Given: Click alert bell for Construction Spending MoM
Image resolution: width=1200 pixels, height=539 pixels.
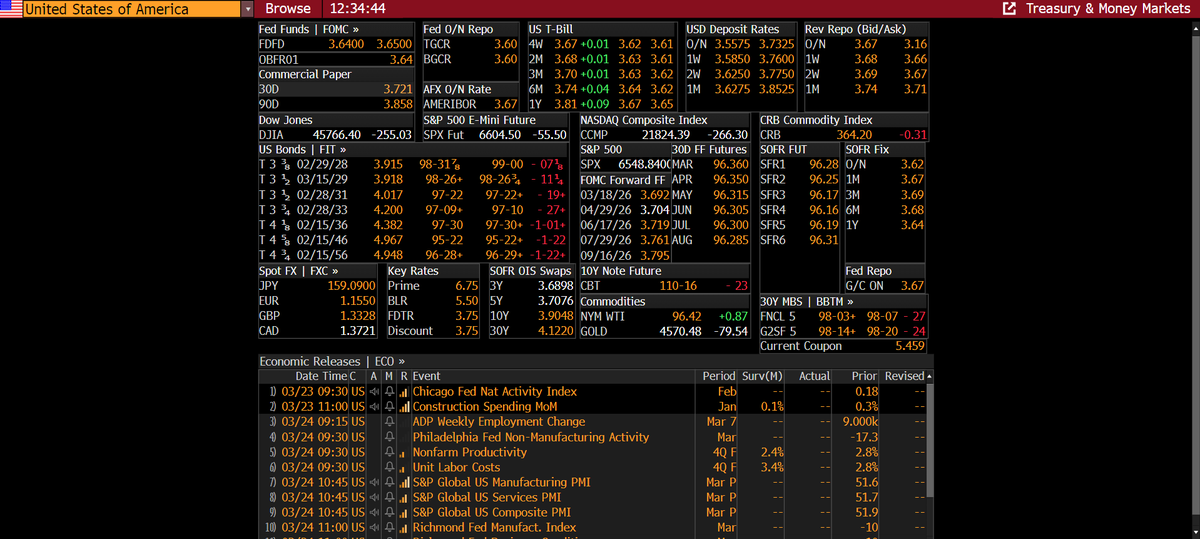Looking at the screenshot, I should click(x=390, y=407).
